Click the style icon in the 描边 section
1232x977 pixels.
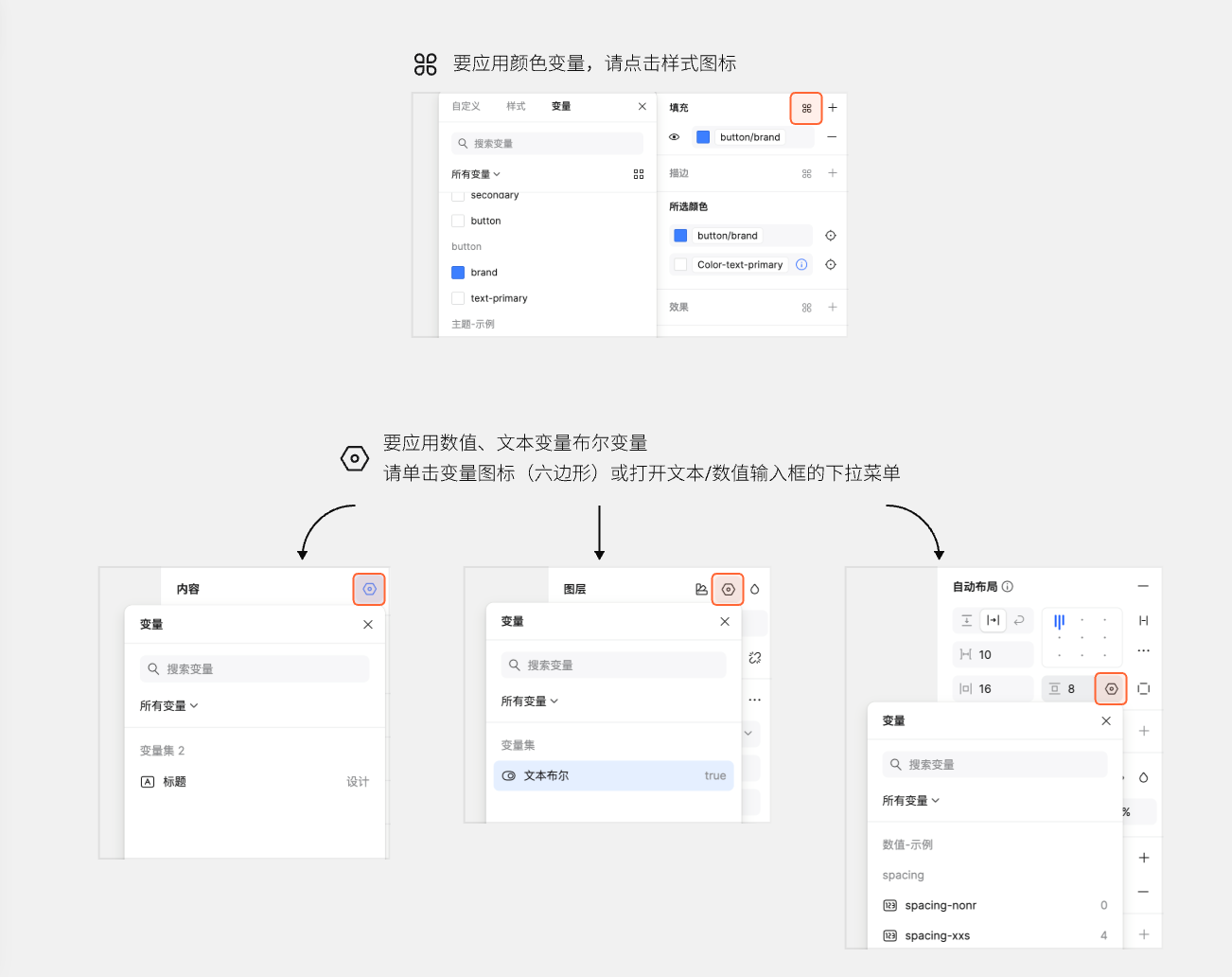tap(806, 173)
